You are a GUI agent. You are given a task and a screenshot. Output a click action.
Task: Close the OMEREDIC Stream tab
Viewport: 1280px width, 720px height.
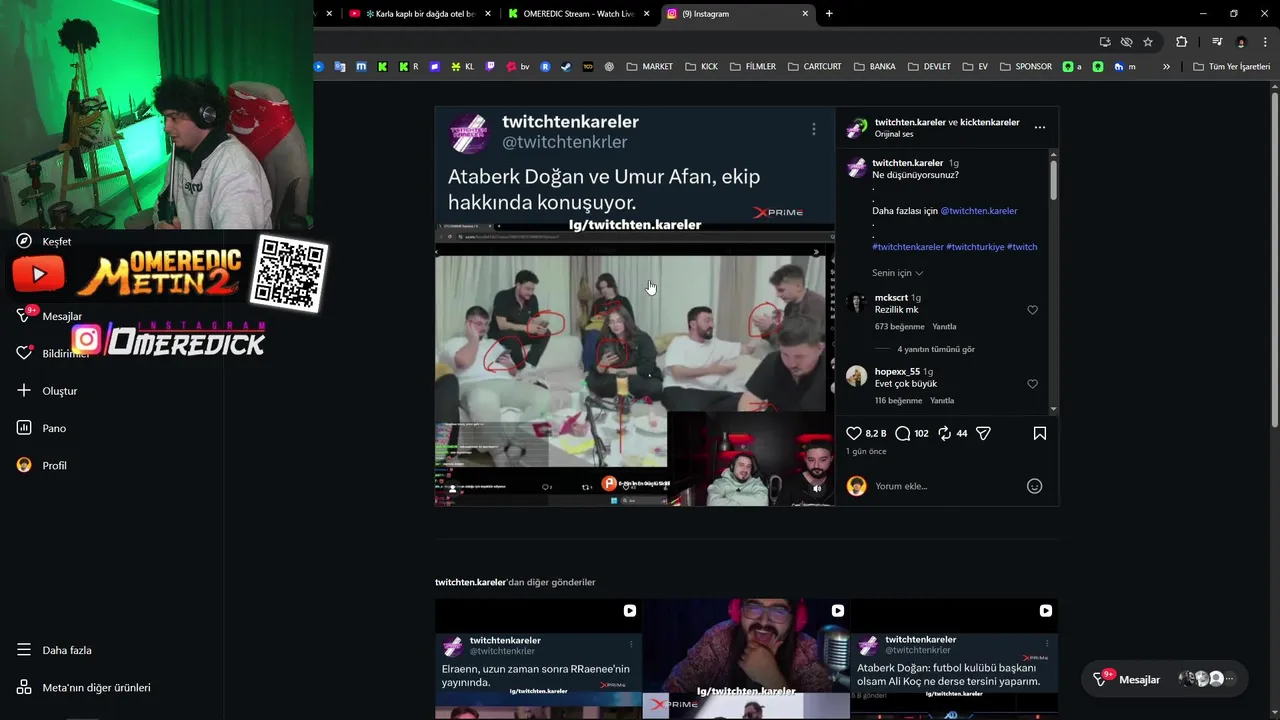click(647, 14)
